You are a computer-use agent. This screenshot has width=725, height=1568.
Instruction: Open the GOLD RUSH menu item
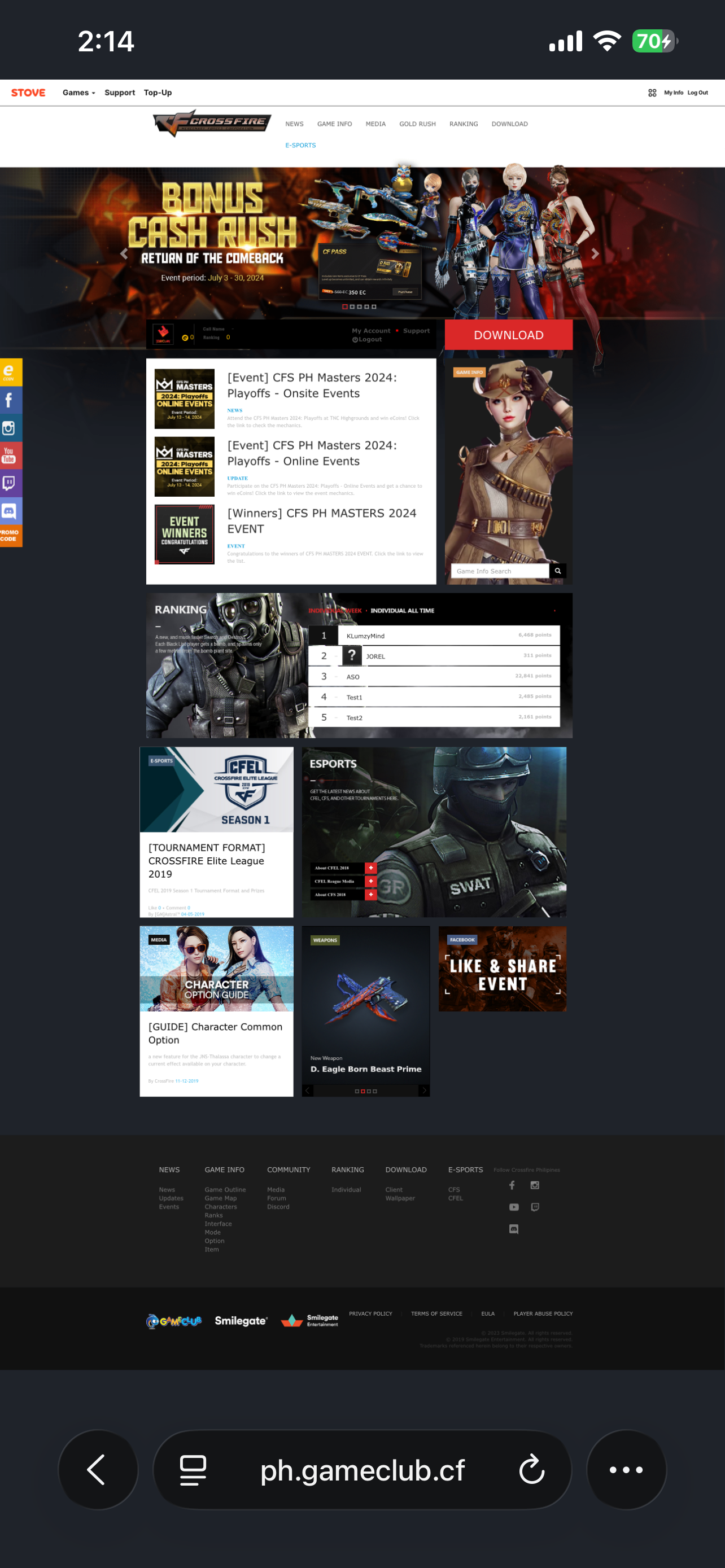pyautogui.click(x=417, y=124)
